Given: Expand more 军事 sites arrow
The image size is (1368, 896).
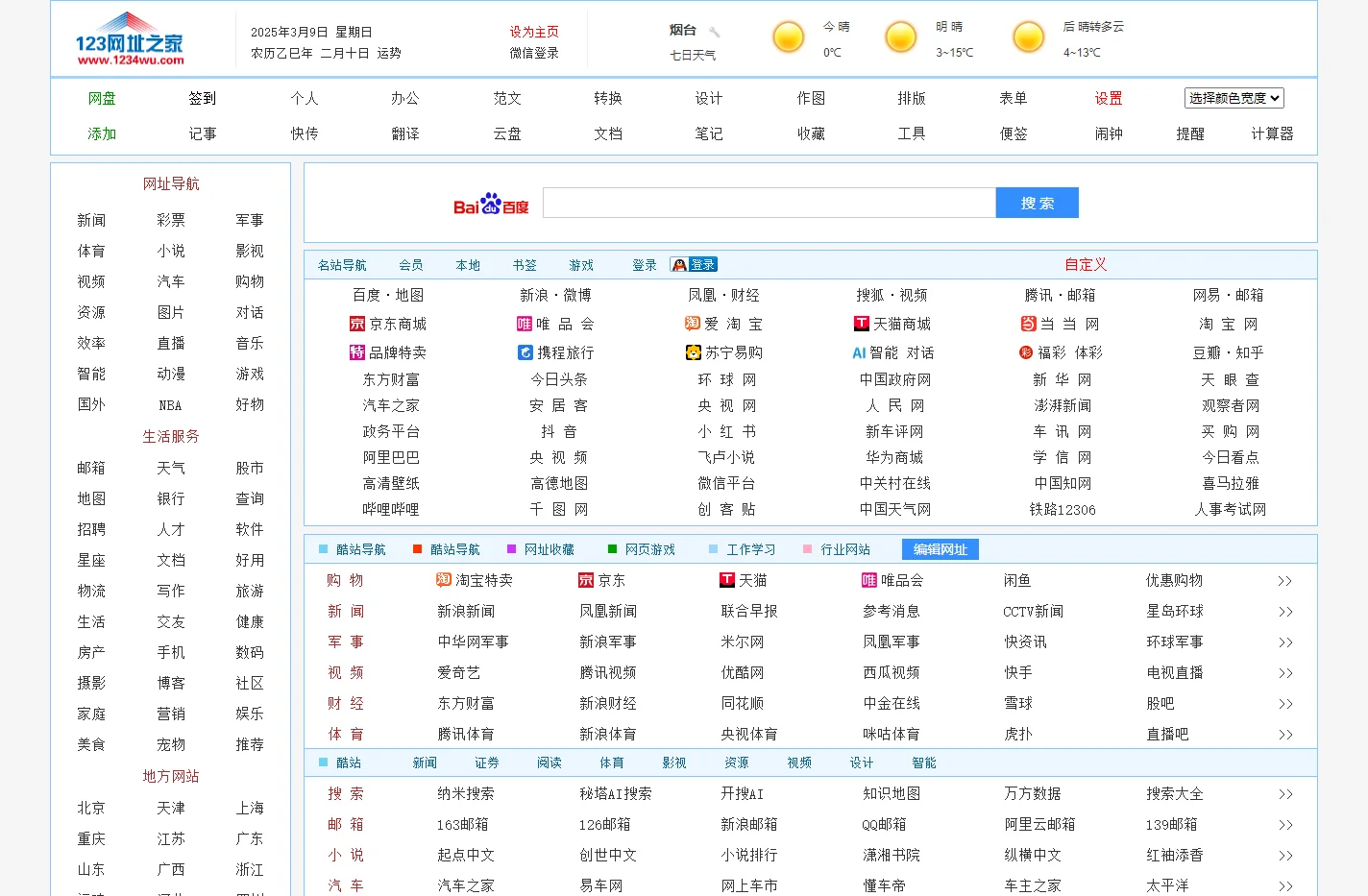Looking at the screenshot, I should 1285,642.
